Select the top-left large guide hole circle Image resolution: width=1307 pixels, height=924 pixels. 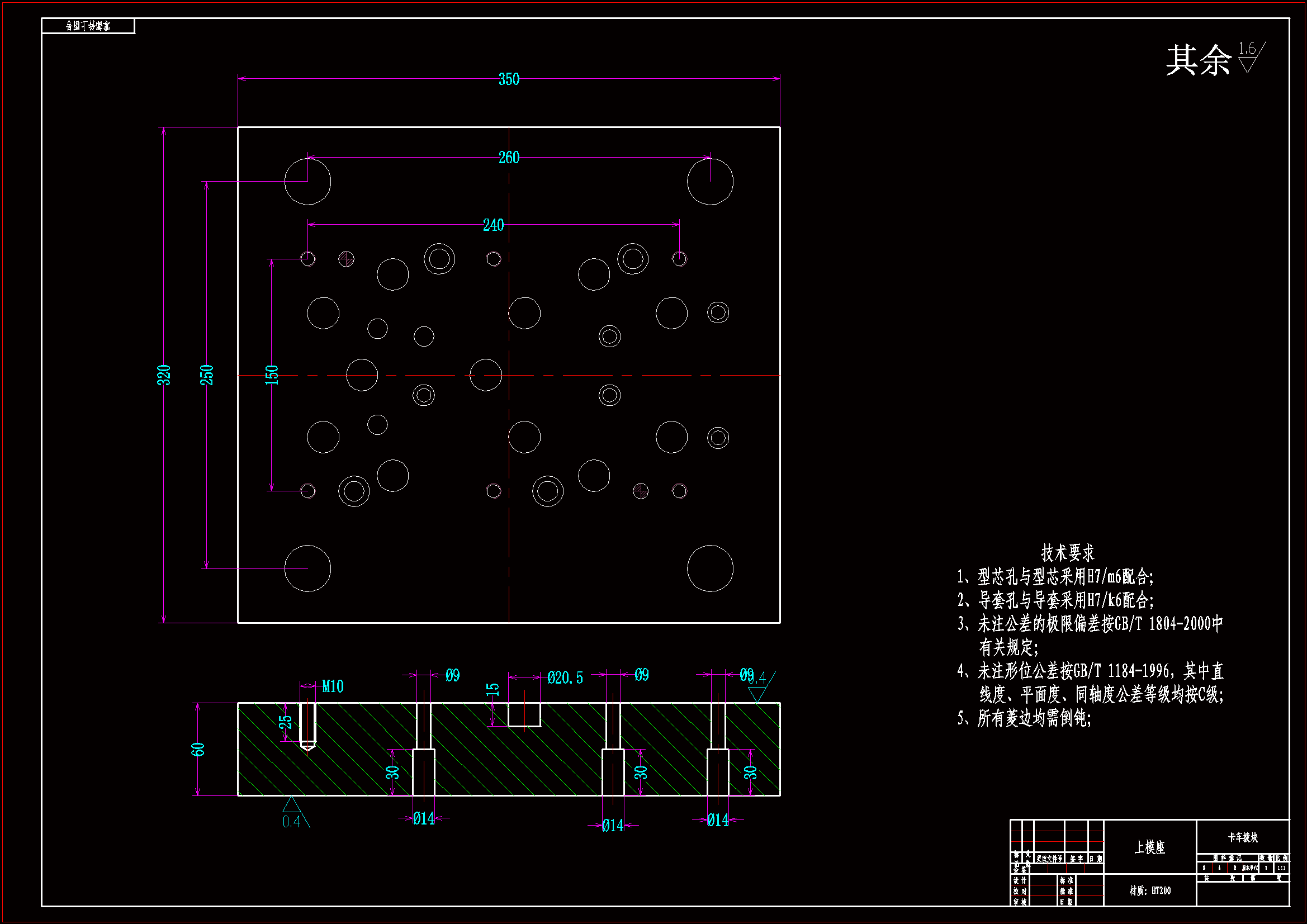click(x=307, y=182)
